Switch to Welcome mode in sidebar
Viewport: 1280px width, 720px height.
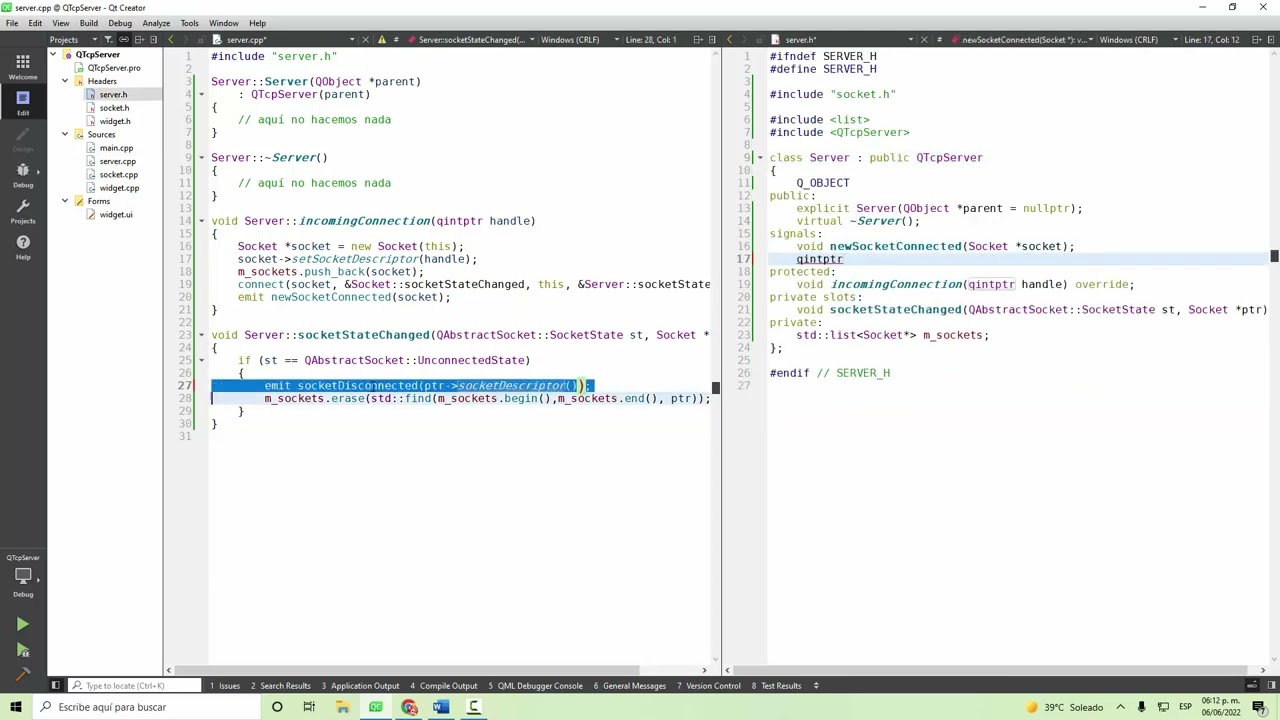click(22, 66)
